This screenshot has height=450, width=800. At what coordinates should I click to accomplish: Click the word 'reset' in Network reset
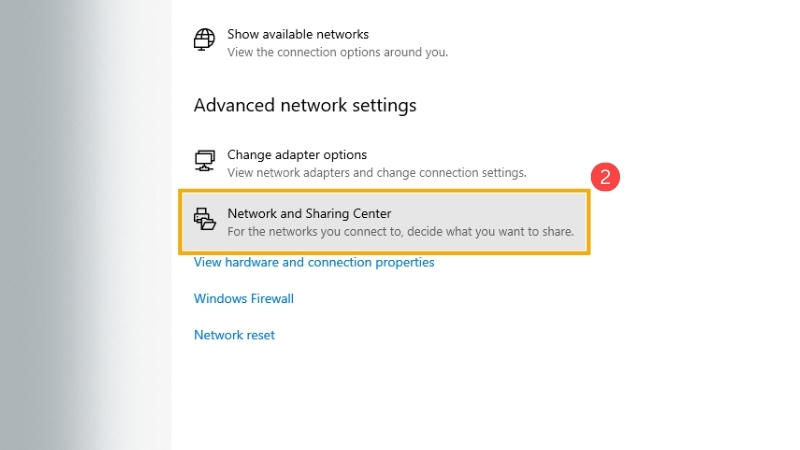[x=260, y=335]
